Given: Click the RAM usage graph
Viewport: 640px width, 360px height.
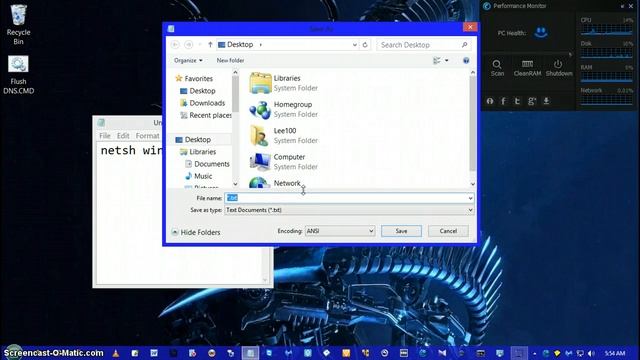Looking at the screenshot, I should [606, 76].
